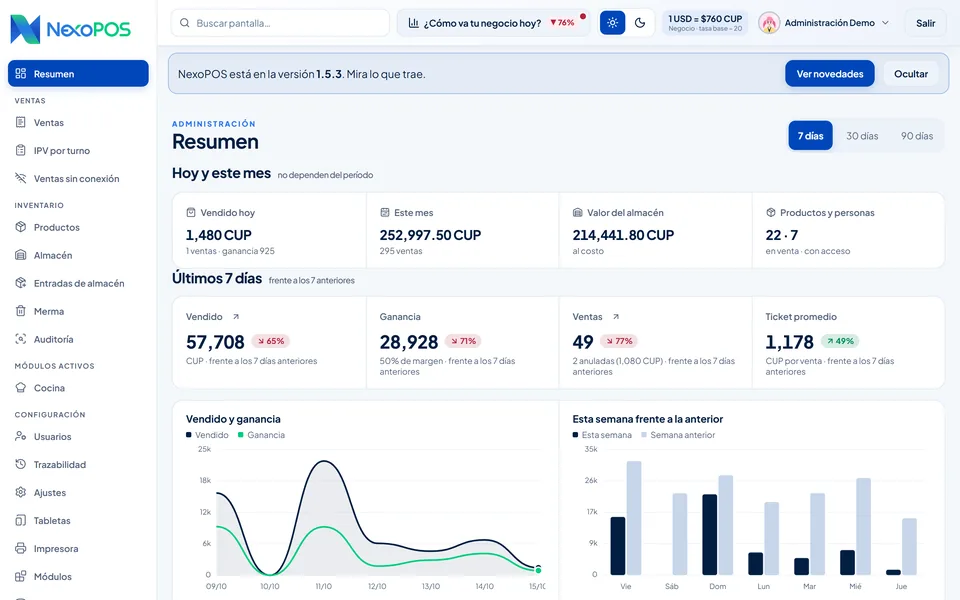The image size is (960, 600).
Task: Click the 71% decrease badge on Ganancia
Action: pyautogui.click(x=463, y=341)
